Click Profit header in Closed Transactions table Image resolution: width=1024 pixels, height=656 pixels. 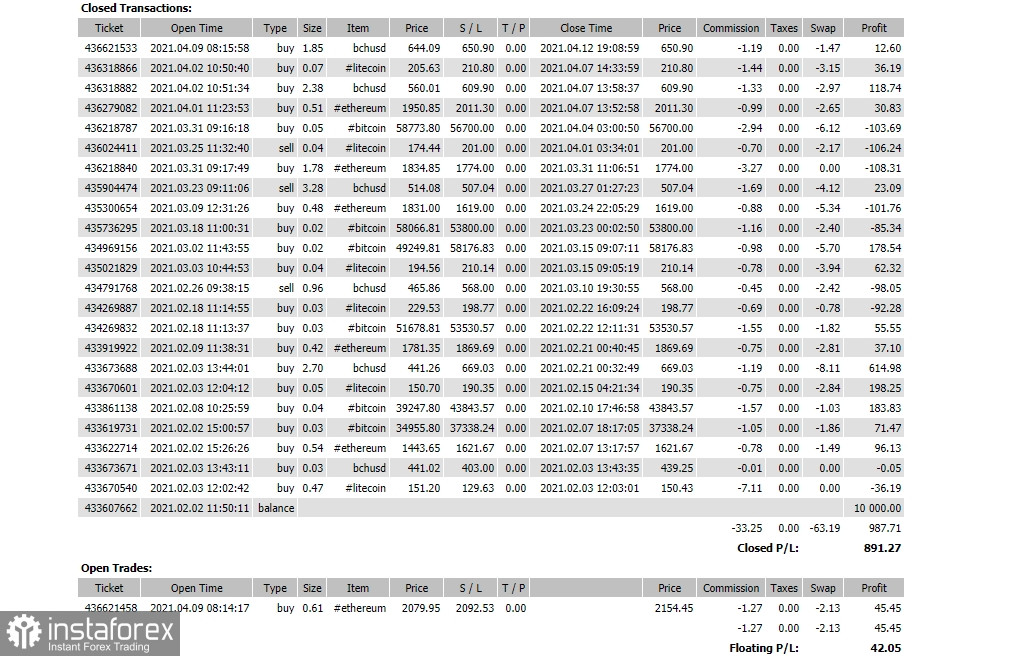point(874,28)
